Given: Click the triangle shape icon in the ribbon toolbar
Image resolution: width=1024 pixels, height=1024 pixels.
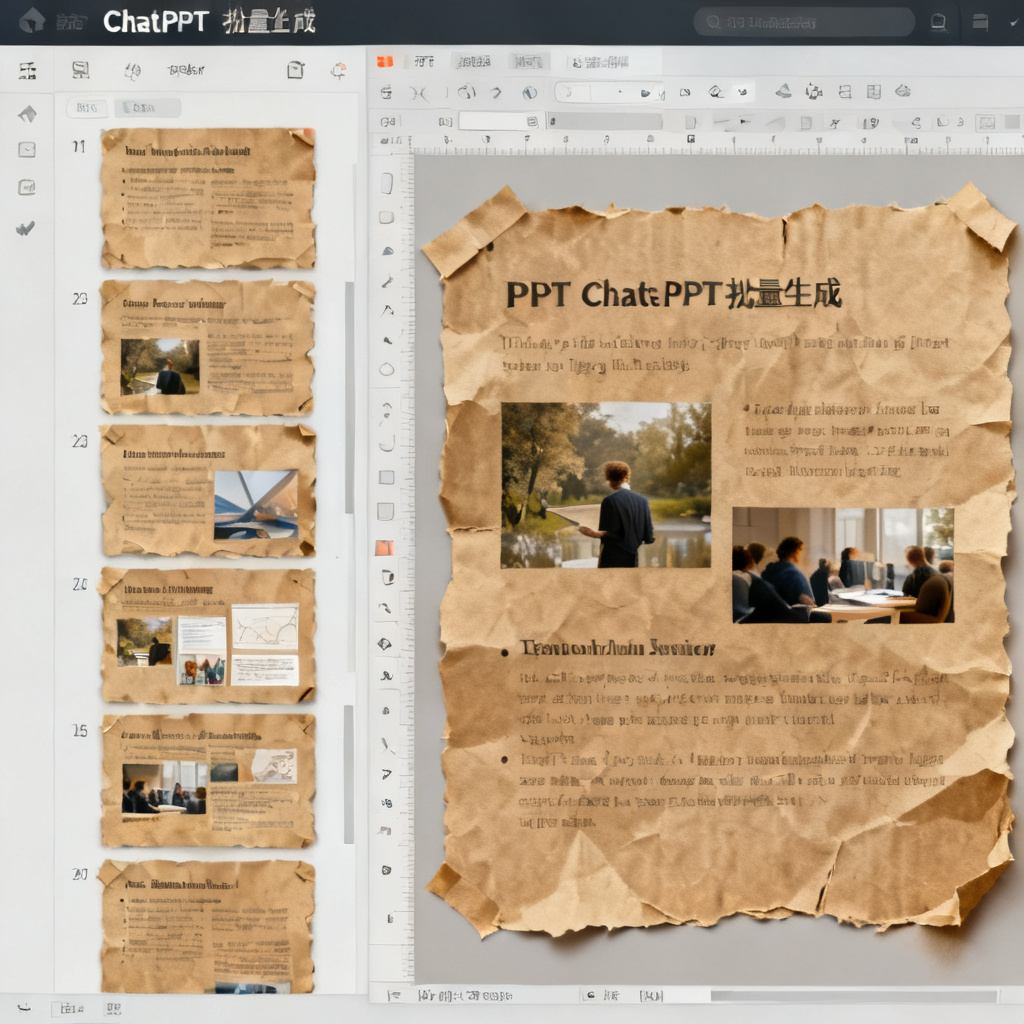Looking at the screenshot, I should (x=784, y=91).
